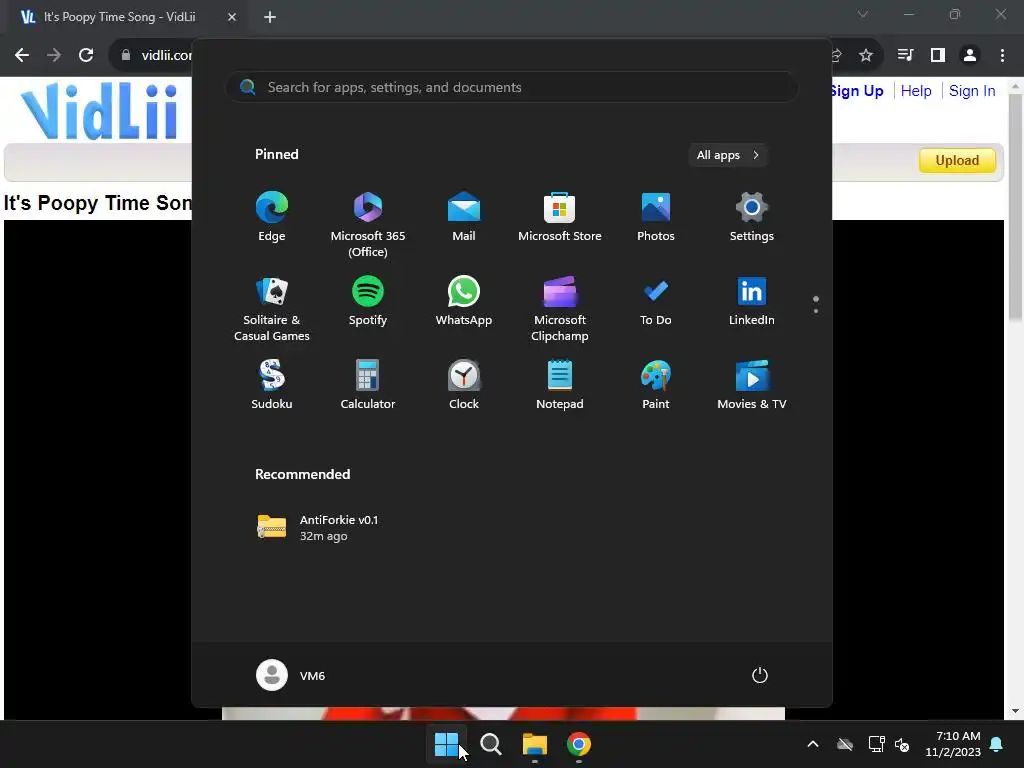Click the Sign Up link on VidLii

tap(857, 91)
